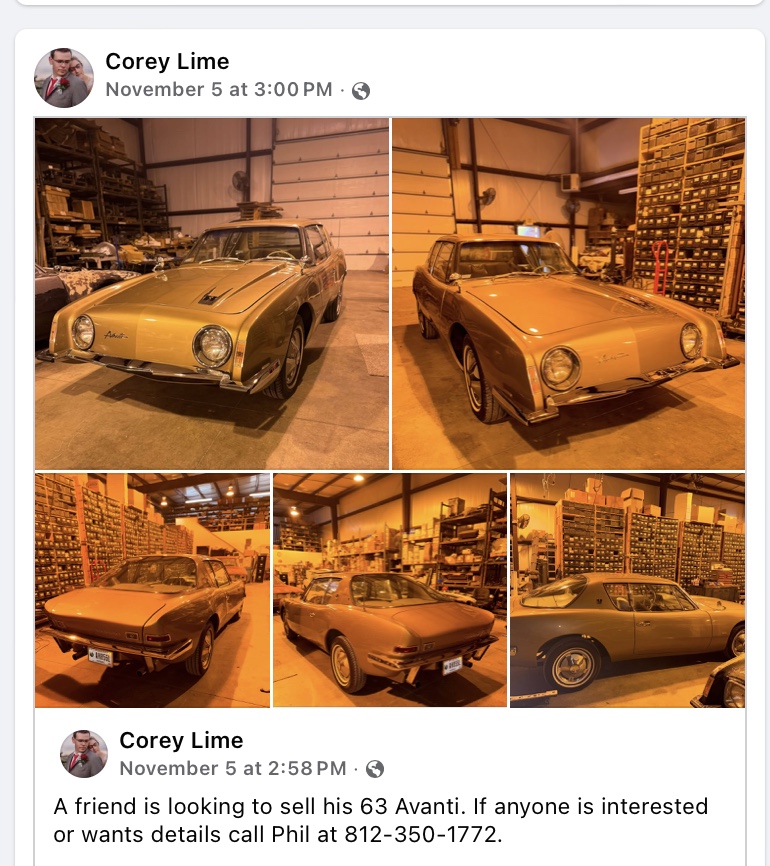The width and height of the screenshot is (770, 866).
Task: Open the November 5 at 3:00 PM timestamp
Action: point(219,89)
